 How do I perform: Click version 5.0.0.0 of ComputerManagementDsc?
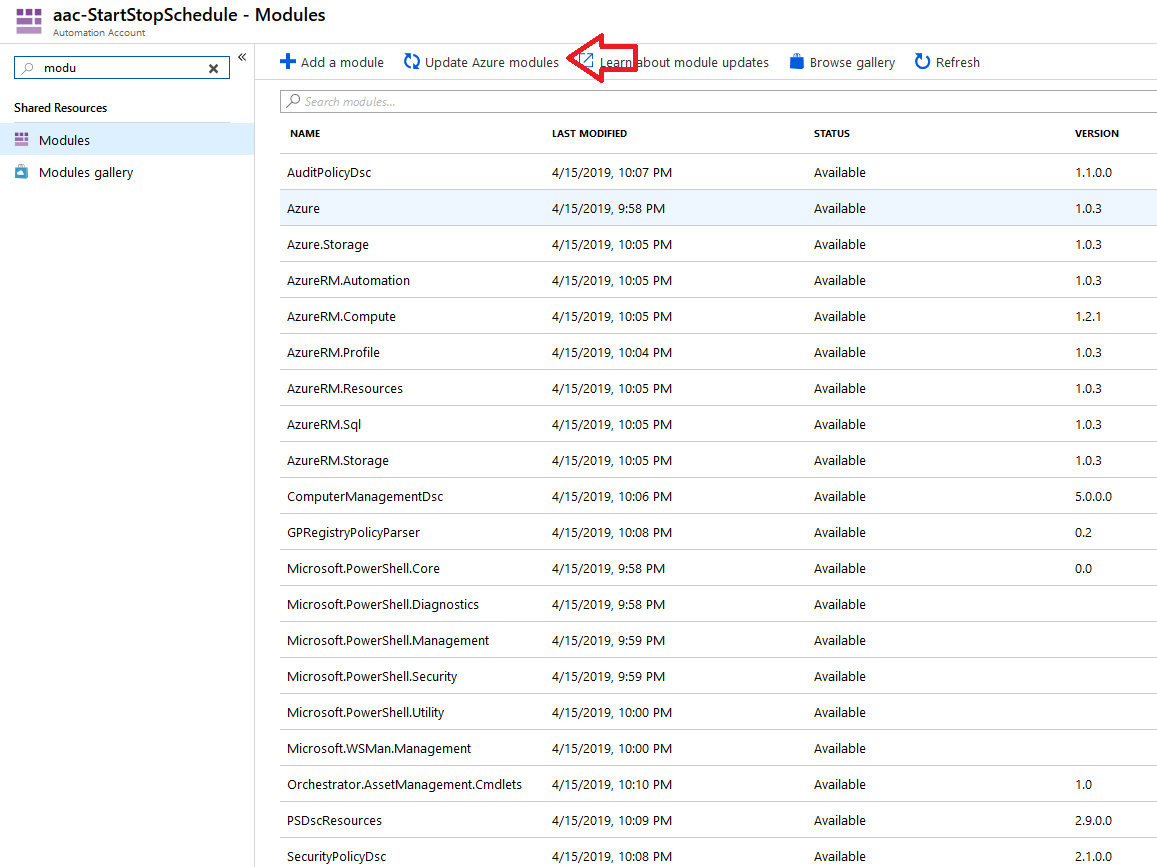pyautogui.click(x=1093, y=497)
